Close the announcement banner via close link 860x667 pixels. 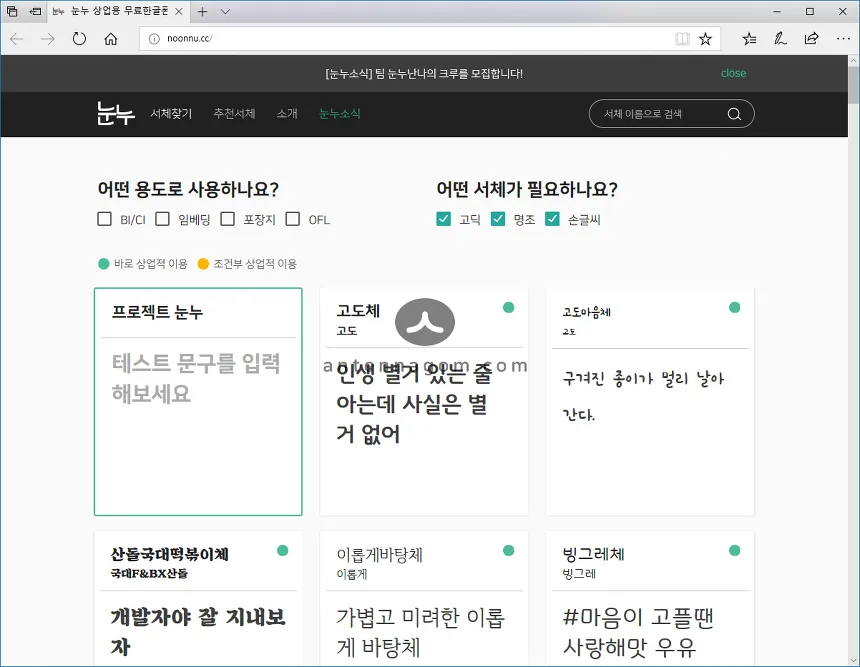[x=733, y=73]
